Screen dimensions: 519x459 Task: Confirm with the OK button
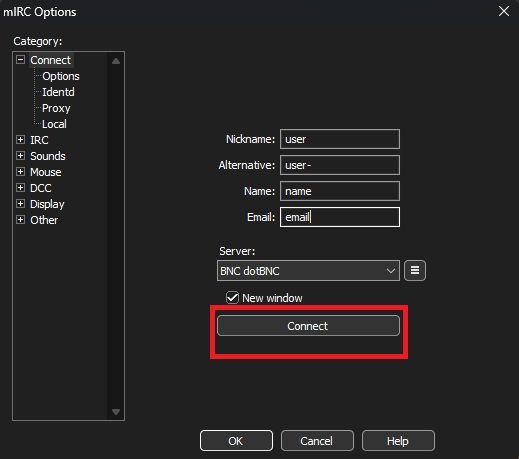click(236, 441)
